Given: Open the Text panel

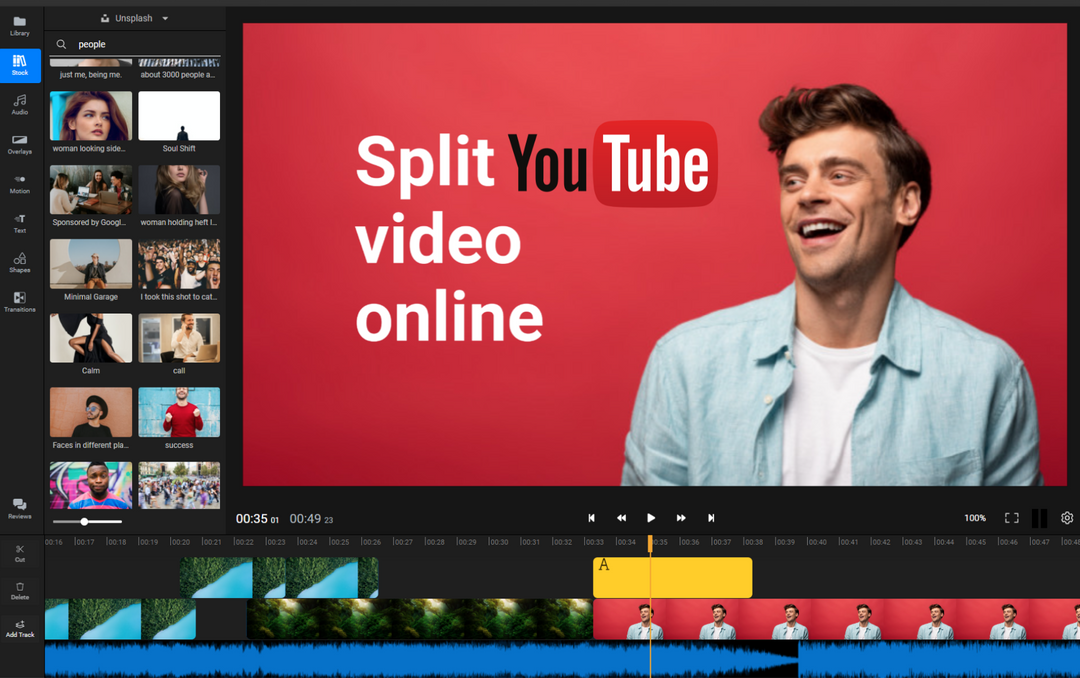Looking at the screenshot, I should click(x=19, y=224).
